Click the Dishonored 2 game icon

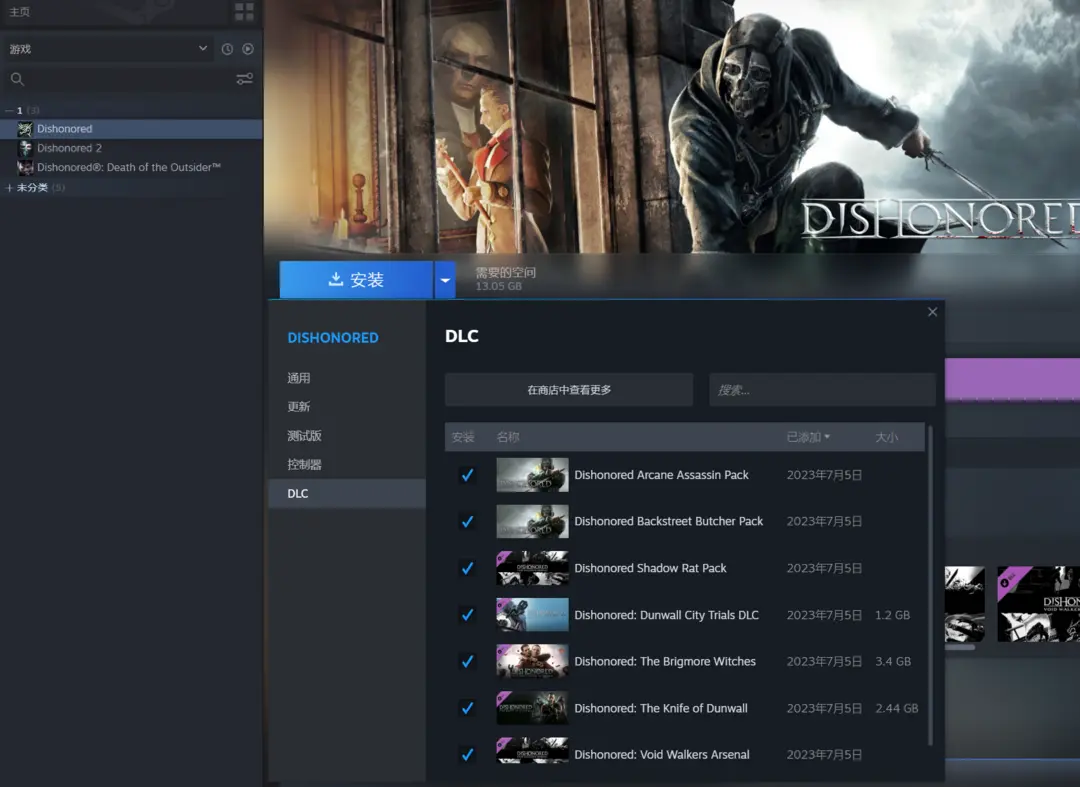(25, 148)
